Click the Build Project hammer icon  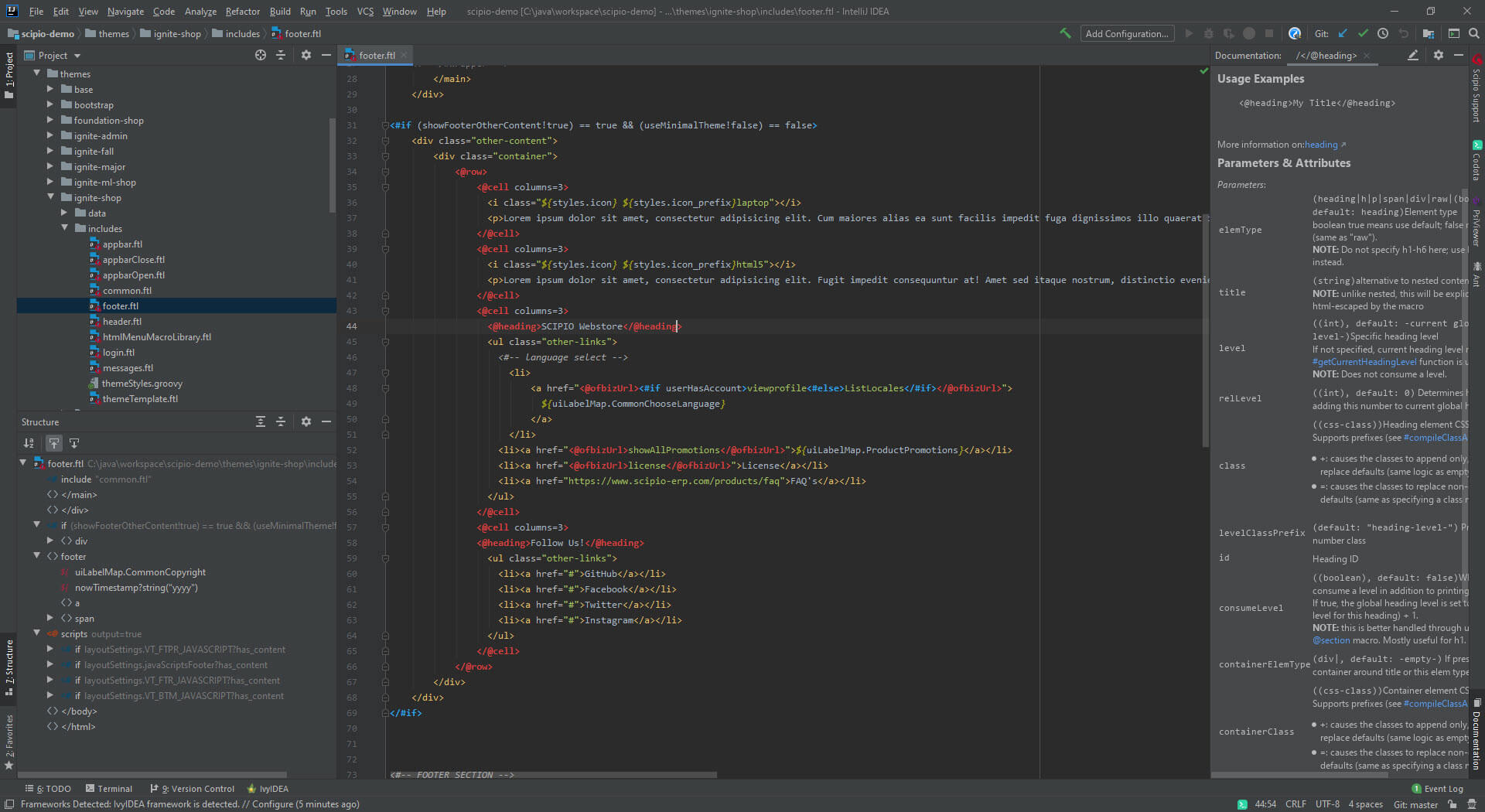(x=1065, y=33)
